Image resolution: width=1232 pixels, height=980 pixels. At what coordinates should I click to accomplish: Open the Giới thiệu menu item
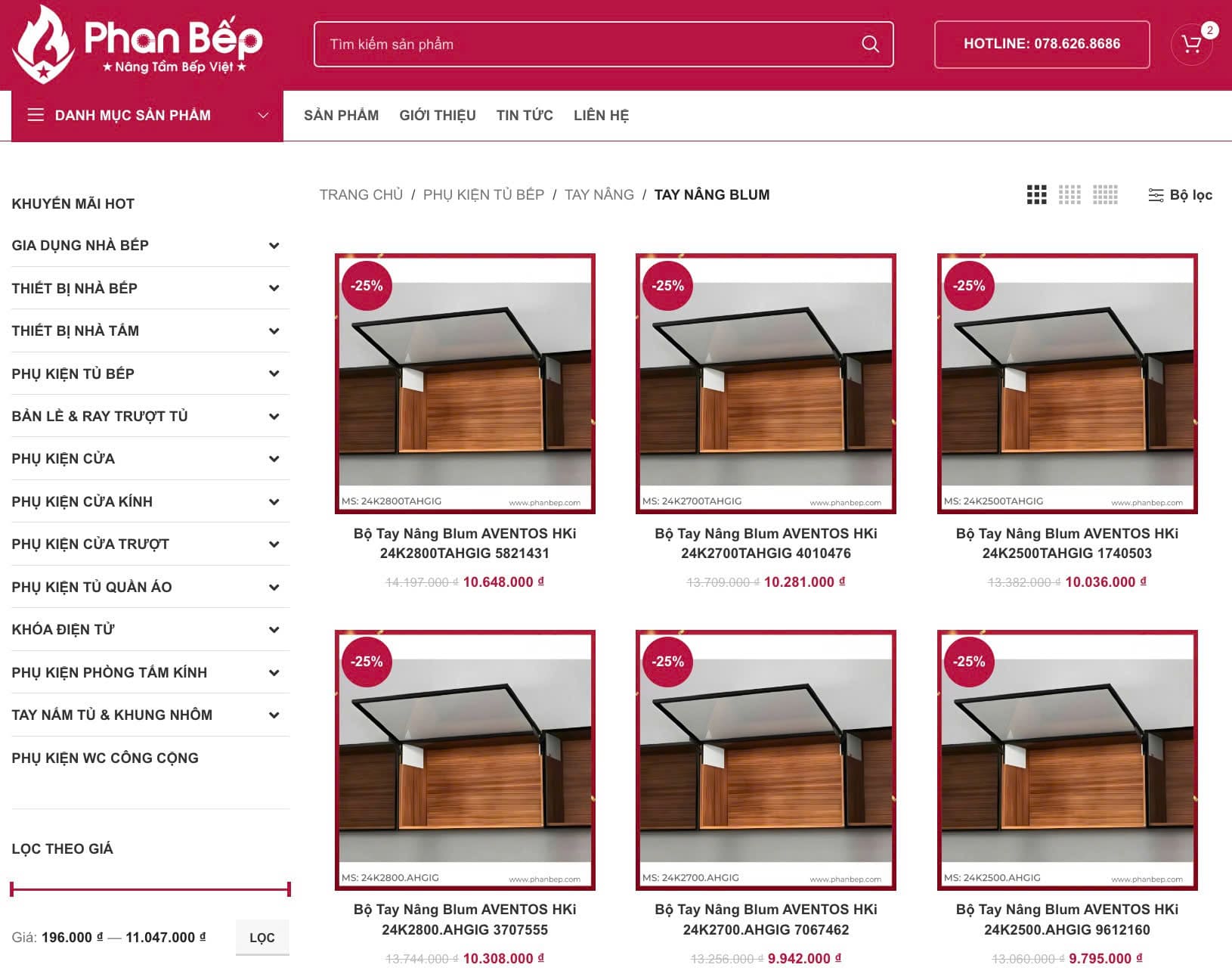[438, 116]
